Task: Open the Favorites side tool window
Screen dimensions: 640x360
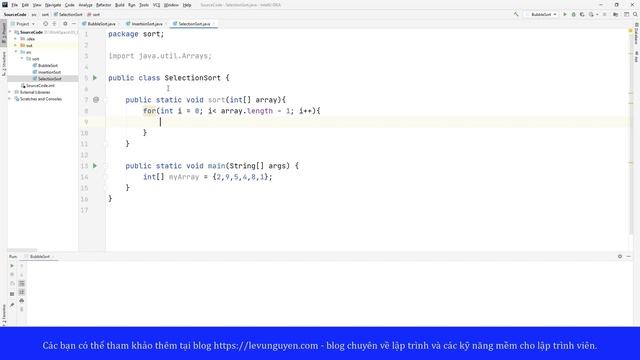Action: click(4, 315)
